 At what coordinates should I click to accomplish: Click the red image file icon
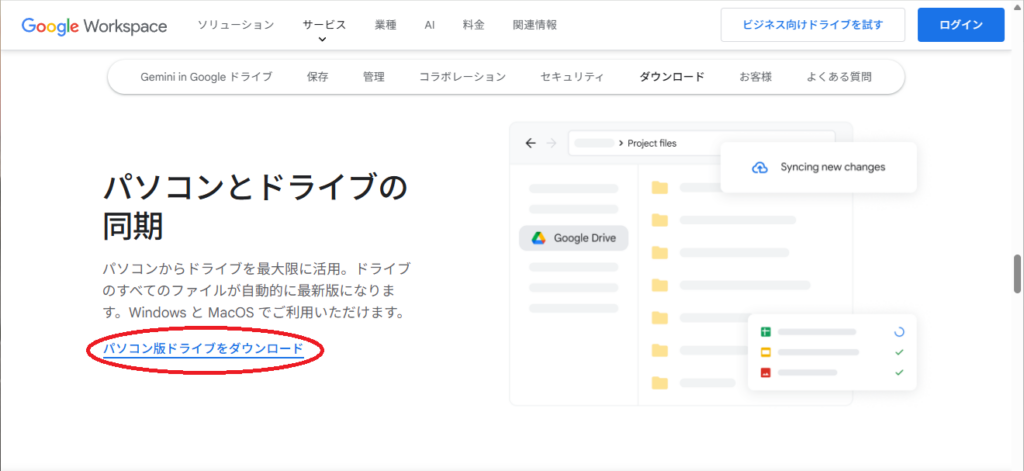pos(766,372)
